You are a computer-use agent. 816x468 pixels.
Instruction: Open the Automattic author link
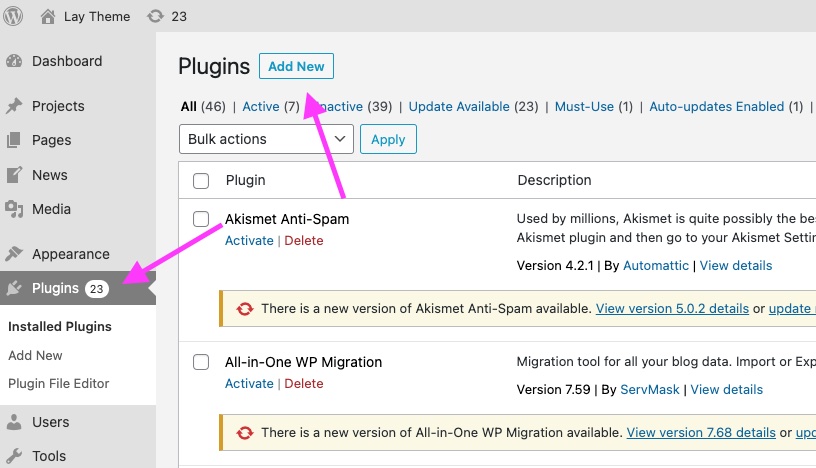click(656, 265)
